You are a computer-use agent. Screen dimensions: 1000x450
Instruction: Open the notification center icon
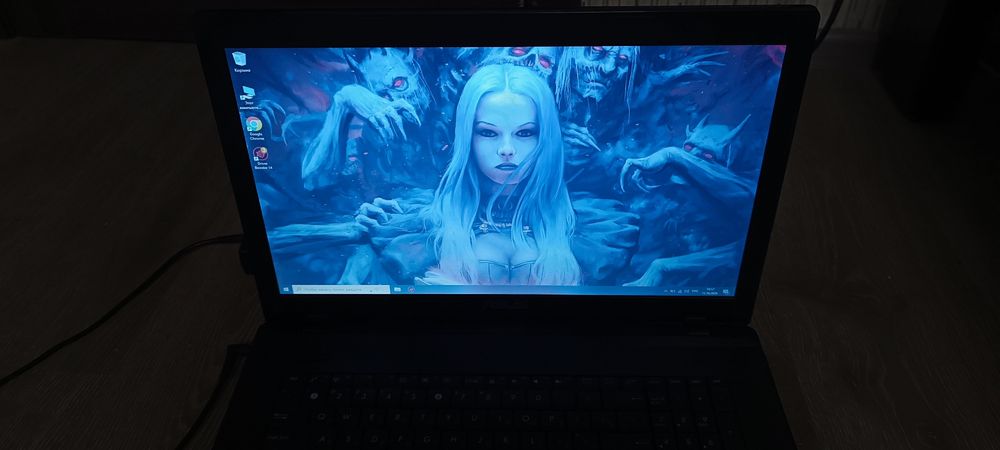click(726, 291)
